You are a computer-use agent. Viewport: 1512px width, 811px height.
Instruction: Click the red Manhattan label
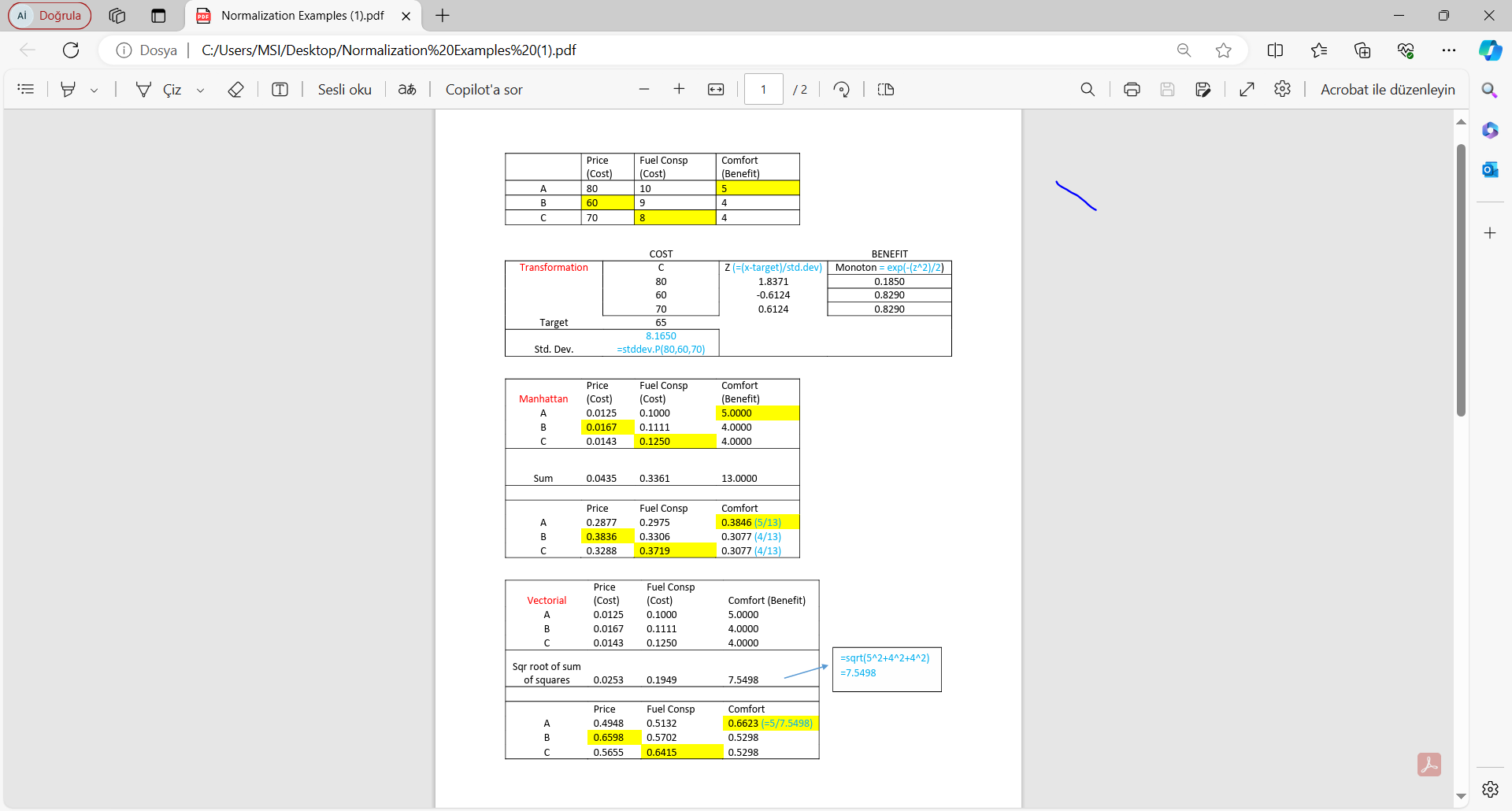[543, 399]
